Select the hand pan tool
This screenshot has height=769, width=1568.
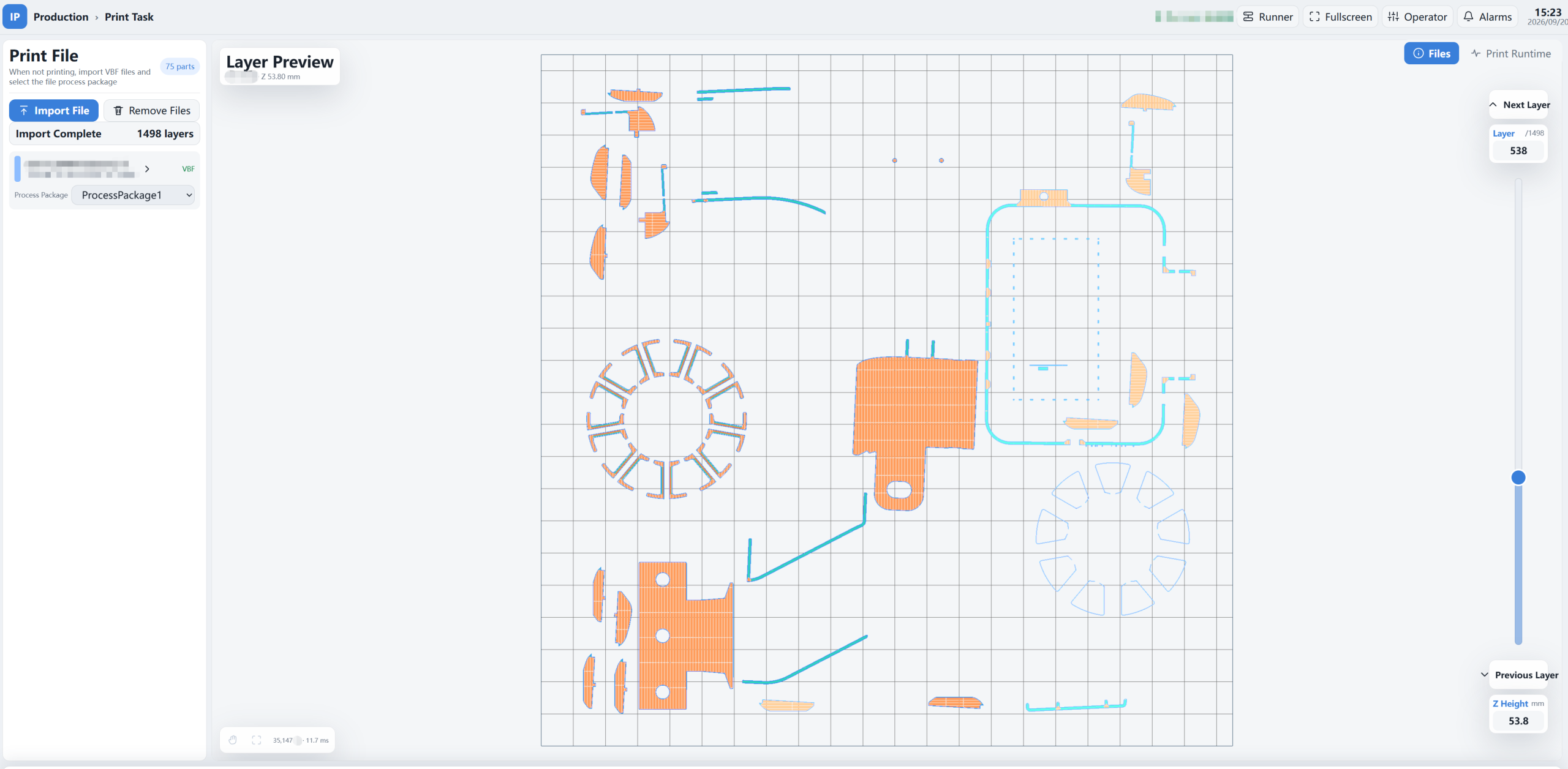233,740
